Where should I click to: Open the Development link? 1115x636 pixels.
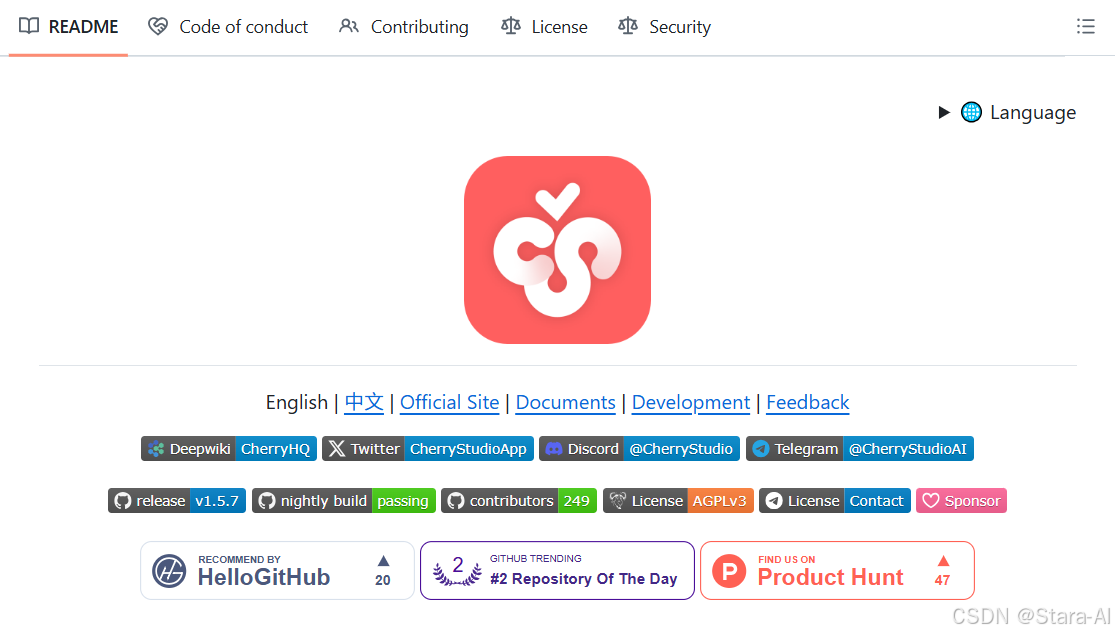click(690, 403)
